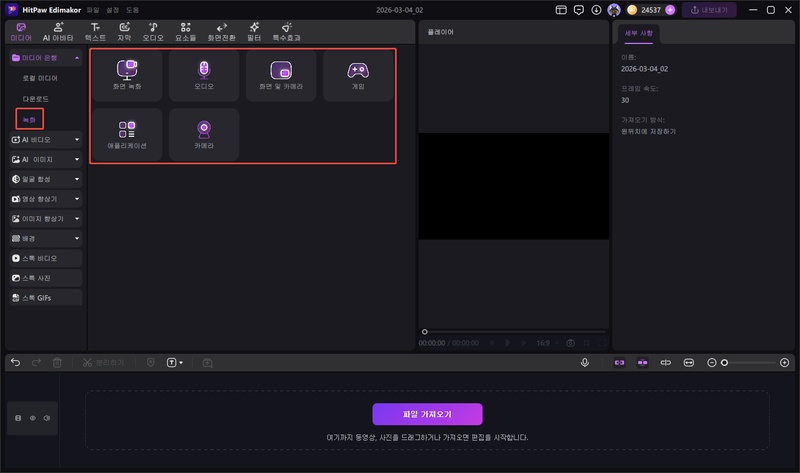Open the 설정 menu
The height and width of the screenshot is (473, 800).
(113, 10)
